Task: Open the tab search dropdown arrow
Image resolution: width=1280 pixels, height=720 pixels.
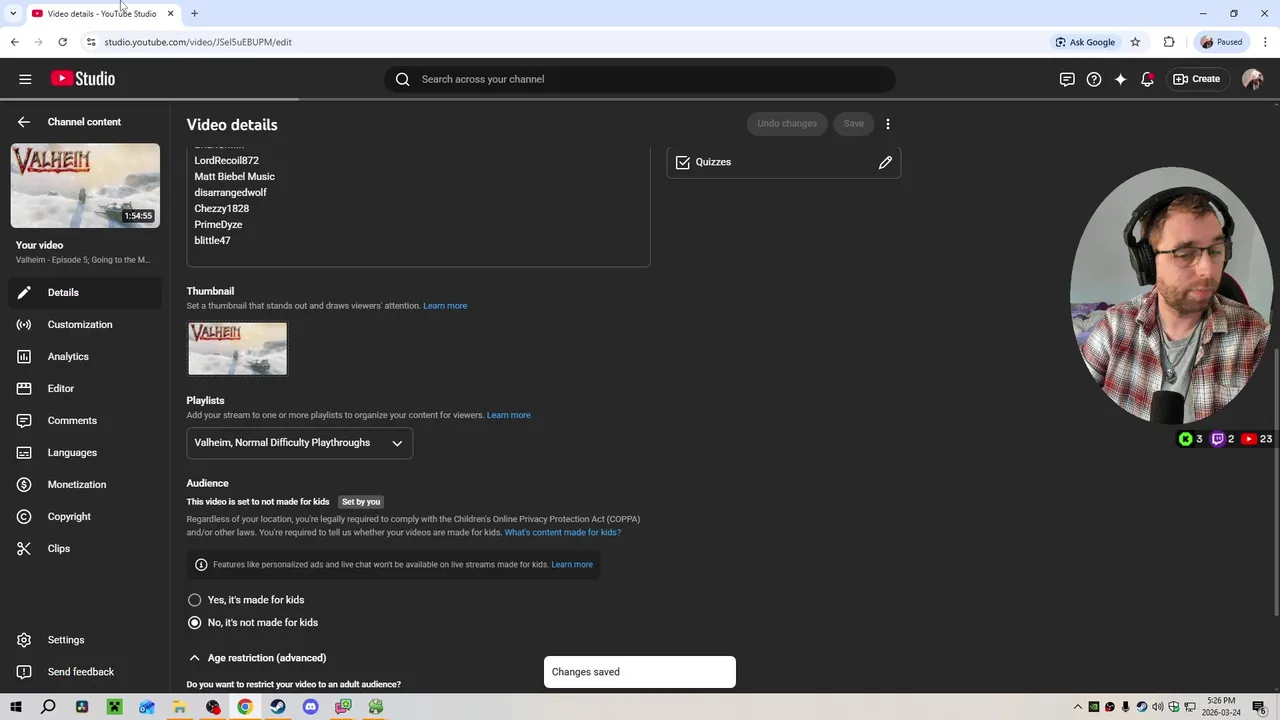Action: (13, 14)
